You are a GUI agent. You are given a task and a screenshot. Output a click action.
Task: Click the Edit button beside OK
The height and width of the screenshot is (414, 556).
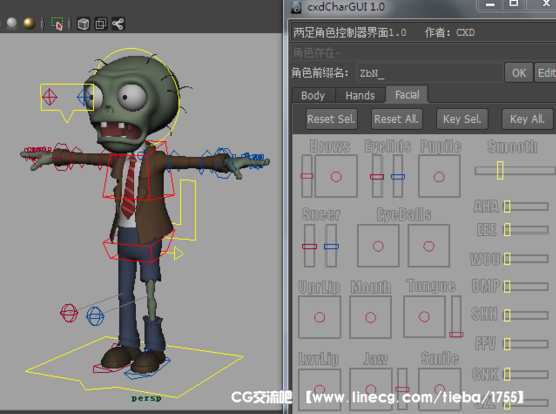point(545,73)
